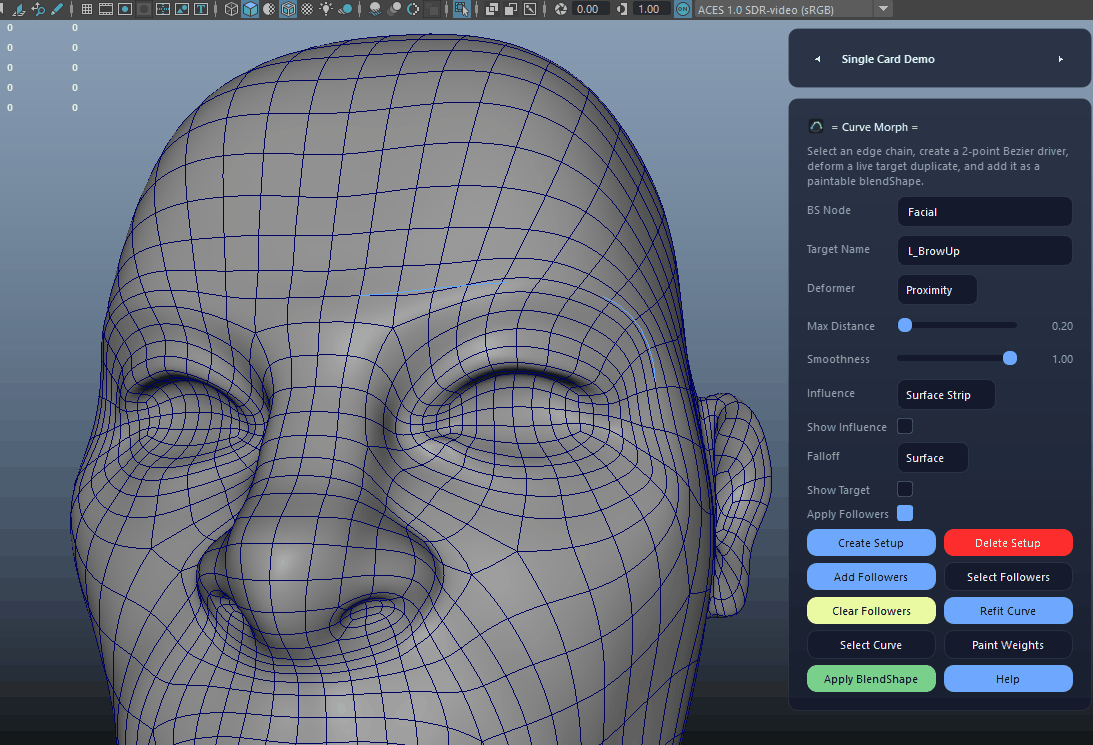The width and height of the screenshot is (1093, 745).
Task: Click the Select Followers button
Action: pyautogui.click(x=1008, y=577)
